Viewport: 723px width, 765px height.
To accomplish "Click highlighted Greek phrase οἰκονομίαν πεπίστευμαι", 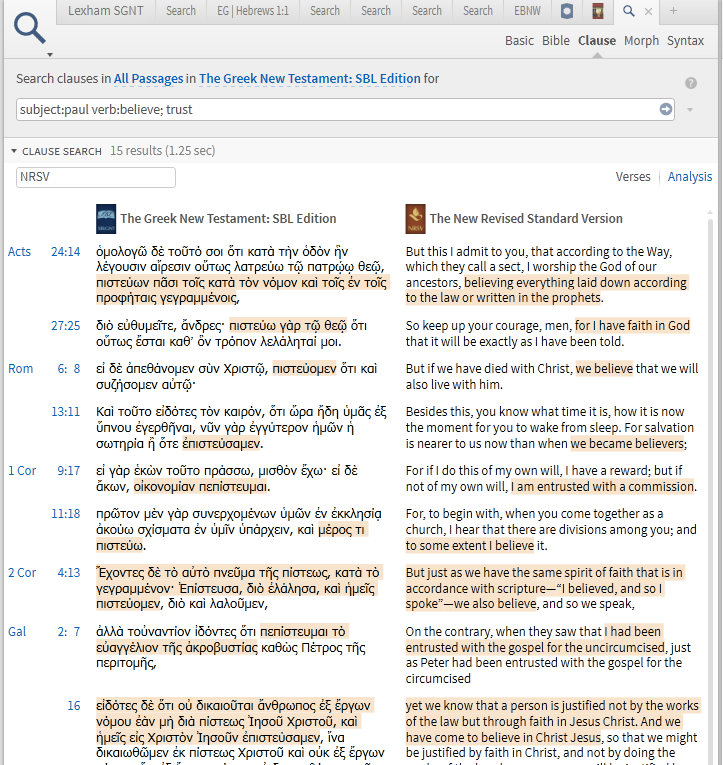I will point(201,487).
